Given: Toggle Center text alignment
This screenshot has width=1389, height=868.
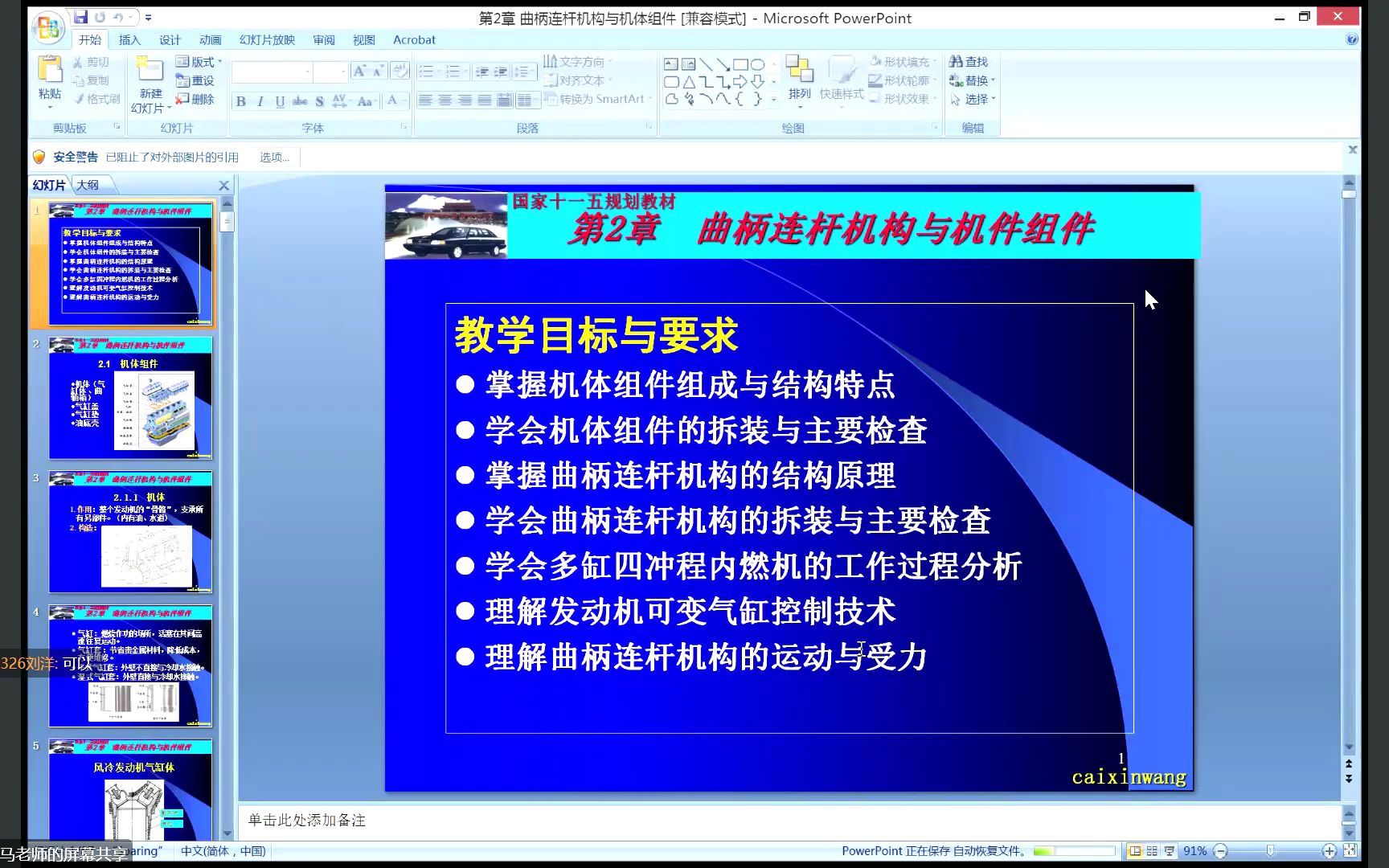Looking at the screenshot, I should pos(445,100).
